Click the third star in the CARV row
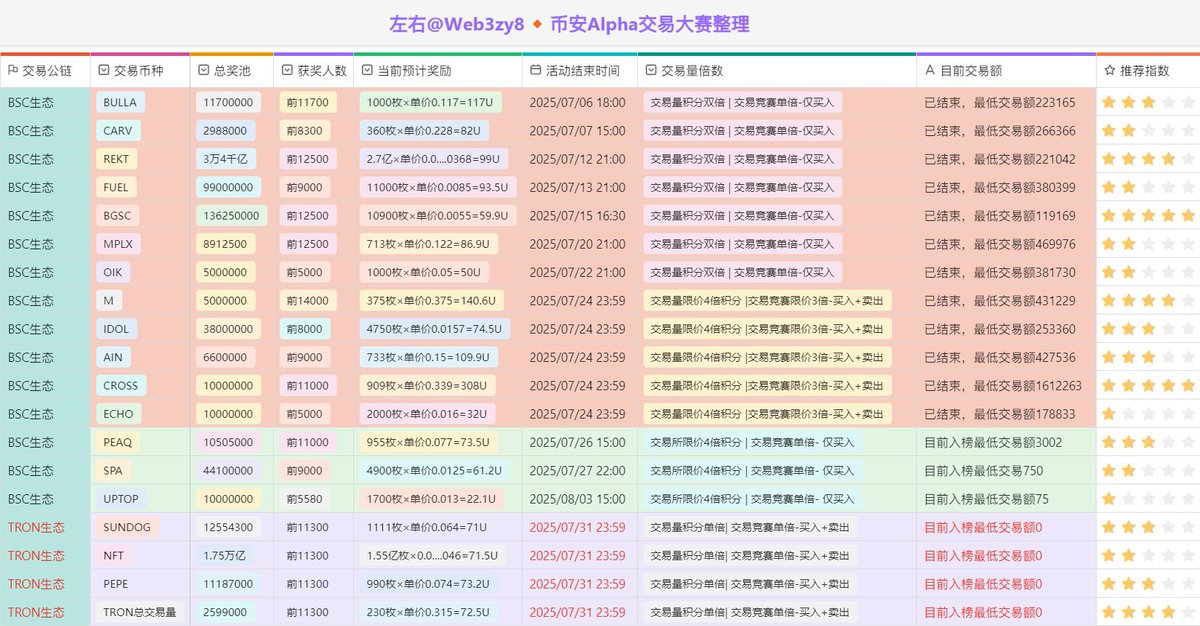This screenshot has height=626, width=1200. tap(1148, 130)
